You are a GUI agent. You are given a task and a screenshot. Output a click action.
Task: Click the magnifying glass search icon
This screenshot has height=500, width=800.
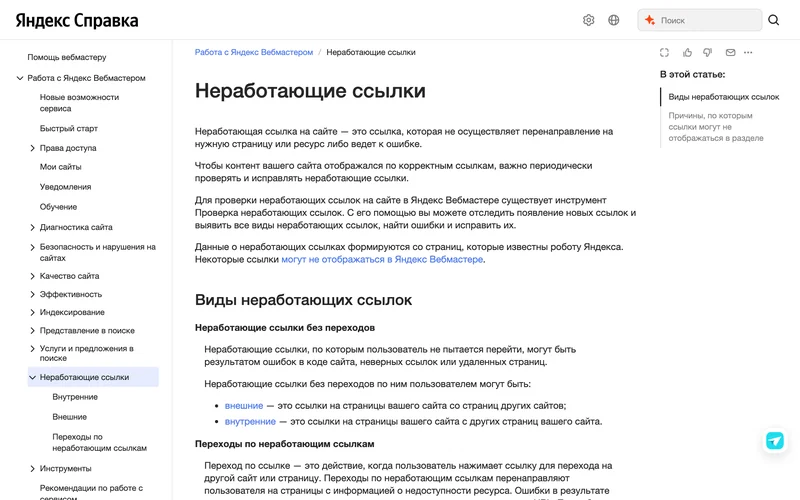click(x=773, y=20)
